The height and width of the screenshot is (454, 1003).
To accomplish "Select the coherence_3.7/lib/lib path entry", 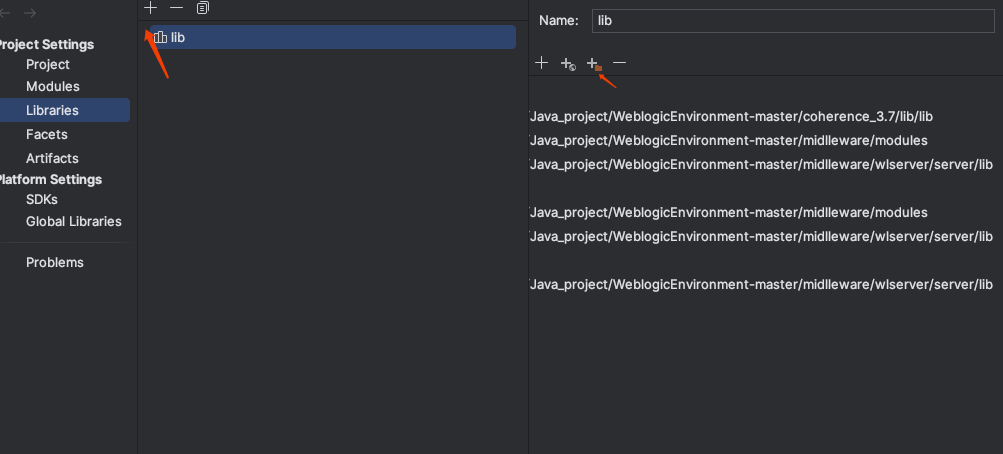I will coord(732,116).
